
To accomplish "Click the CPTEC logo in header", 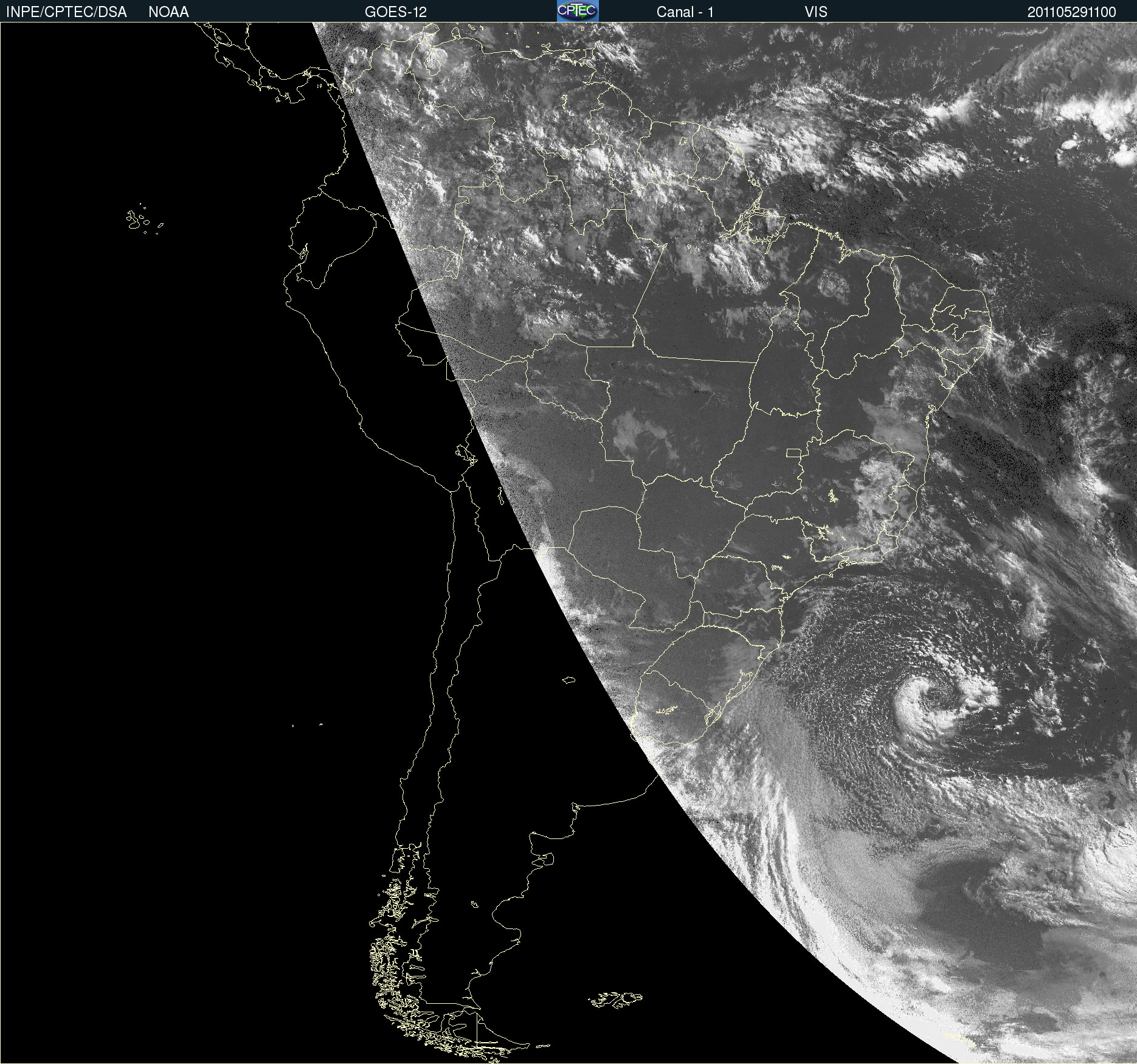I will [578, 11].
